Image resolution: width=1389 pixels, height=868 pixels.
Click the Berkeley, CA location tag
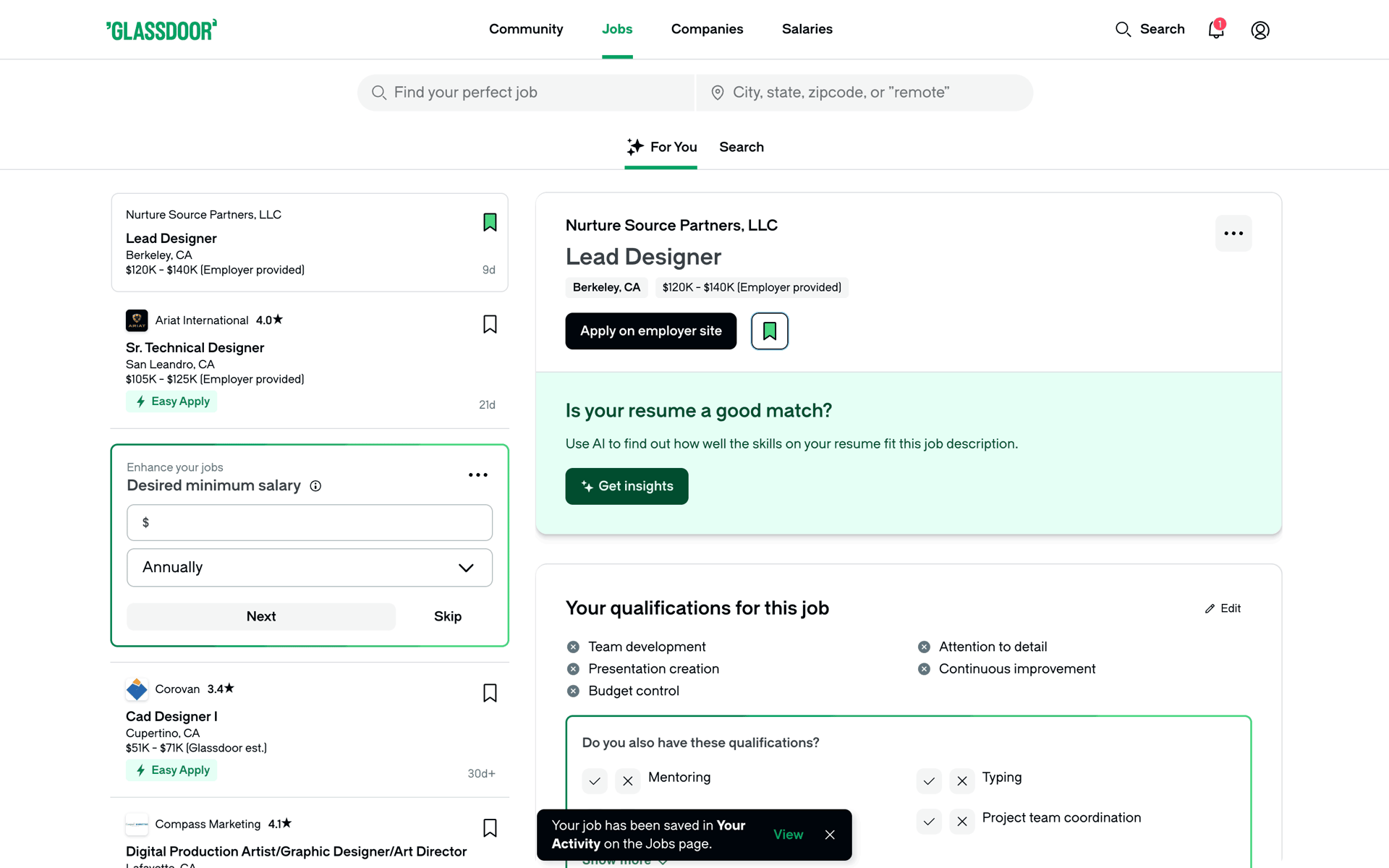606,288
